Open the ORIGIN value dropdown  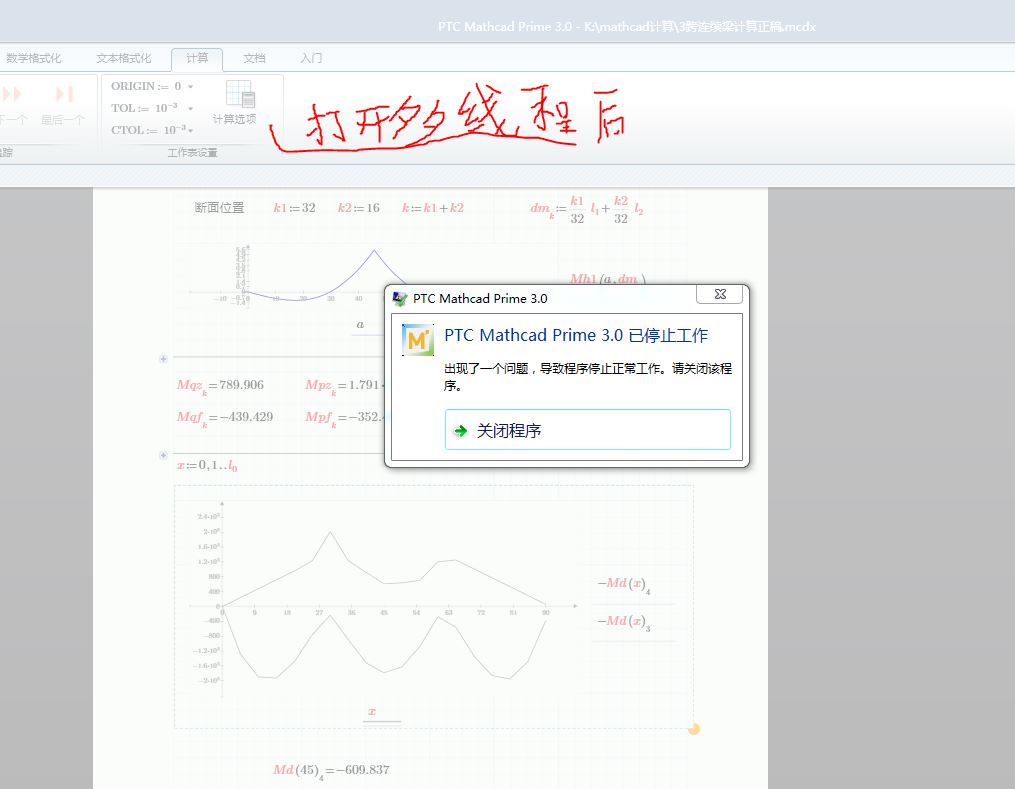pyautogui.click(x=190, y=87)
